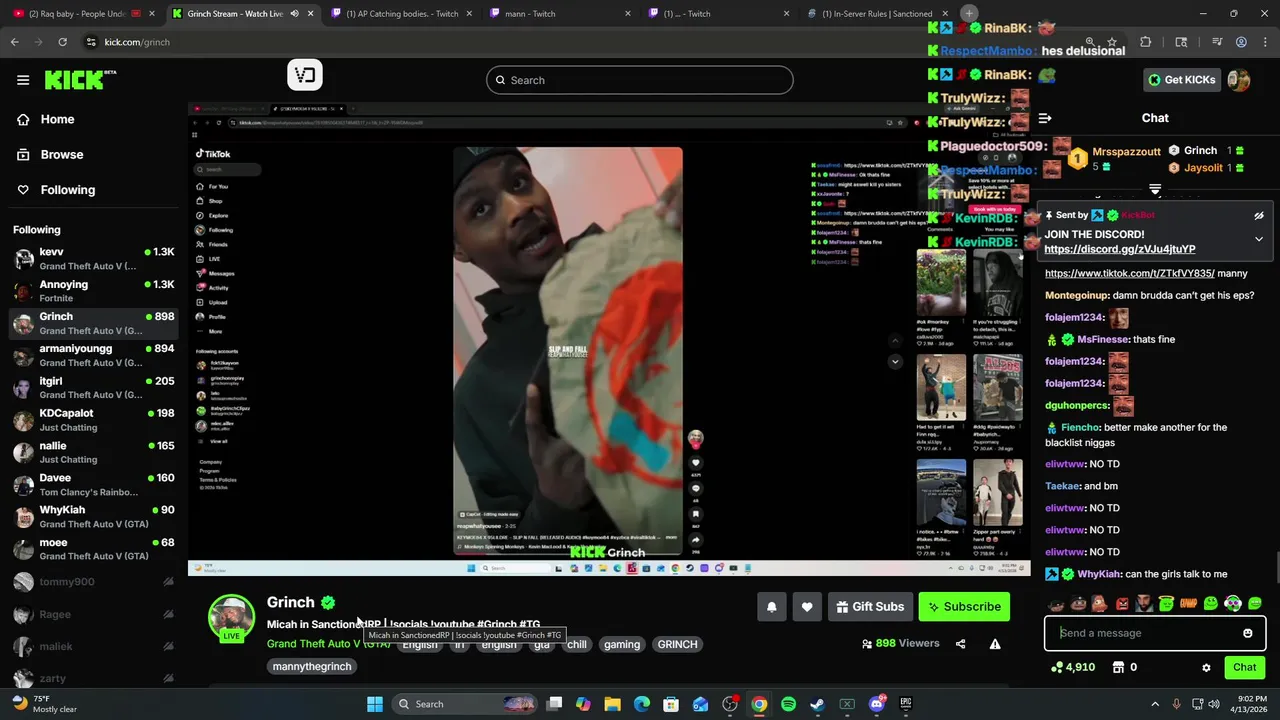Toggle follow heart for Grinch
The image size is (1280, 720).
tap(807, 607)
